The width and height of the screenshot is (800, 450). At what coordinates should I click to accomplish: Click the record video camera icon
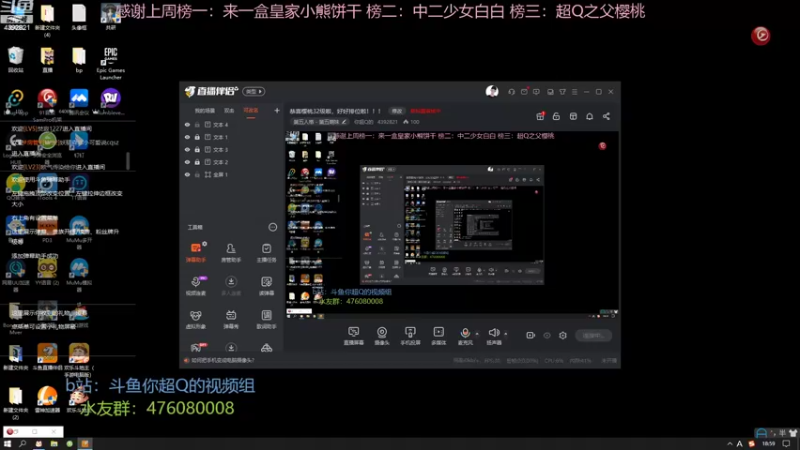531,335
